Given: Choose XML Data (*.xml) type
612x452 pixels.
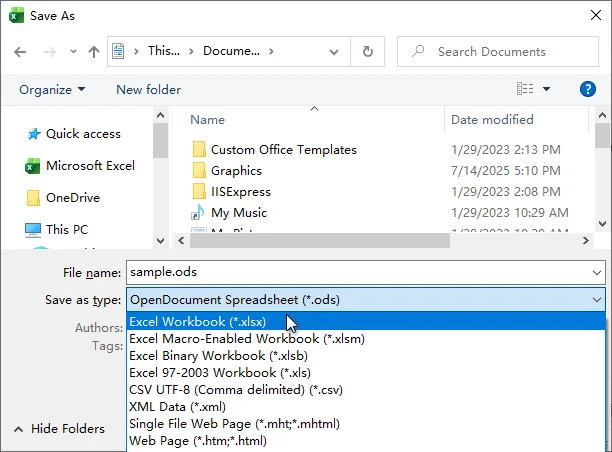Looking at the screenshot, I should pyautogui.click(x=366, y=407).
